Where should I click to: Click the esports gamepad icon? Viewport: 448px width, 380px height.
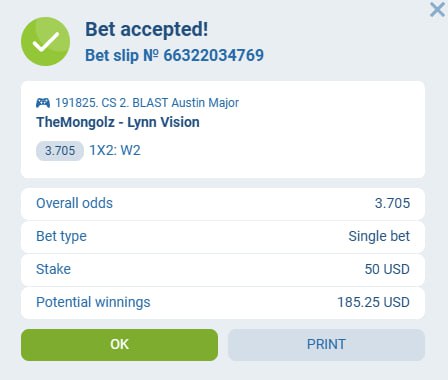[43, 103]
